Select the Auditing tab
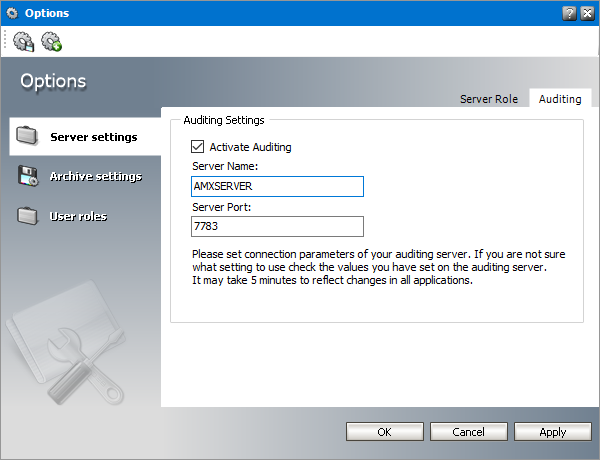Image resolution: width=600 pixels, height=460 pixels. [559, 99]
